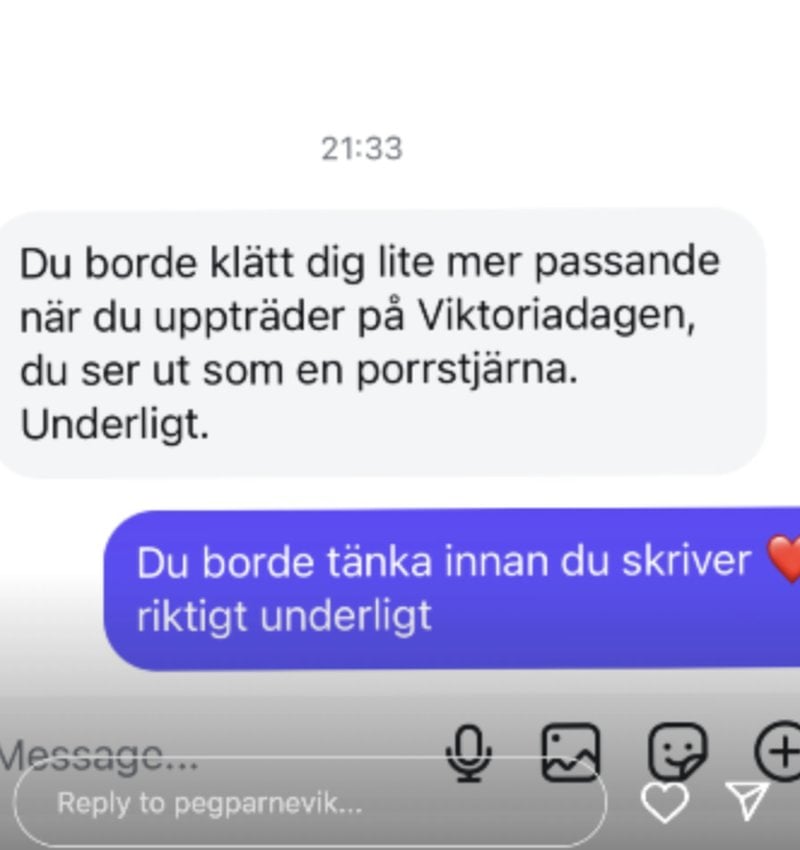This screenshot has width=800, height=850.
Task: Click the "riktigt underligt" reply text
Action: pyautogui.click(x=284, y=616)
